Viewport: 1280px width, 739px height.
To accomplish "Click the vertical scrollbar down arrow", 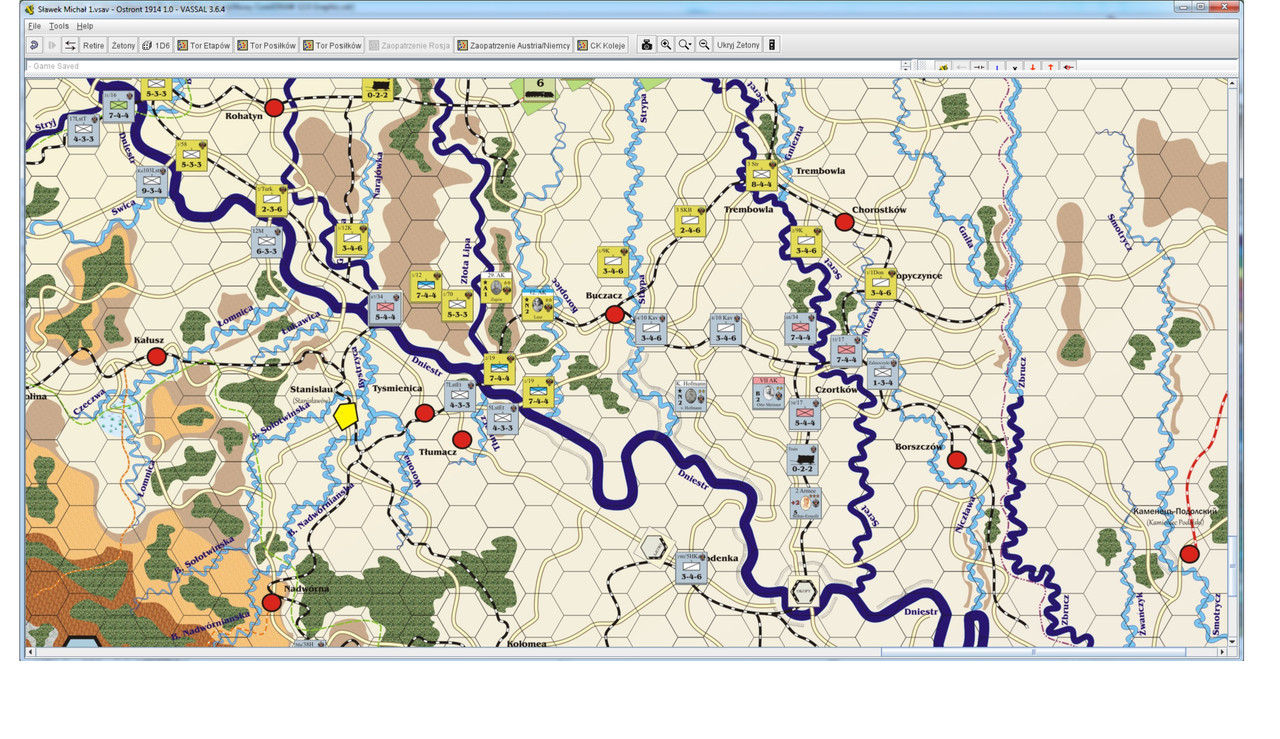I will pos(1233,640).
